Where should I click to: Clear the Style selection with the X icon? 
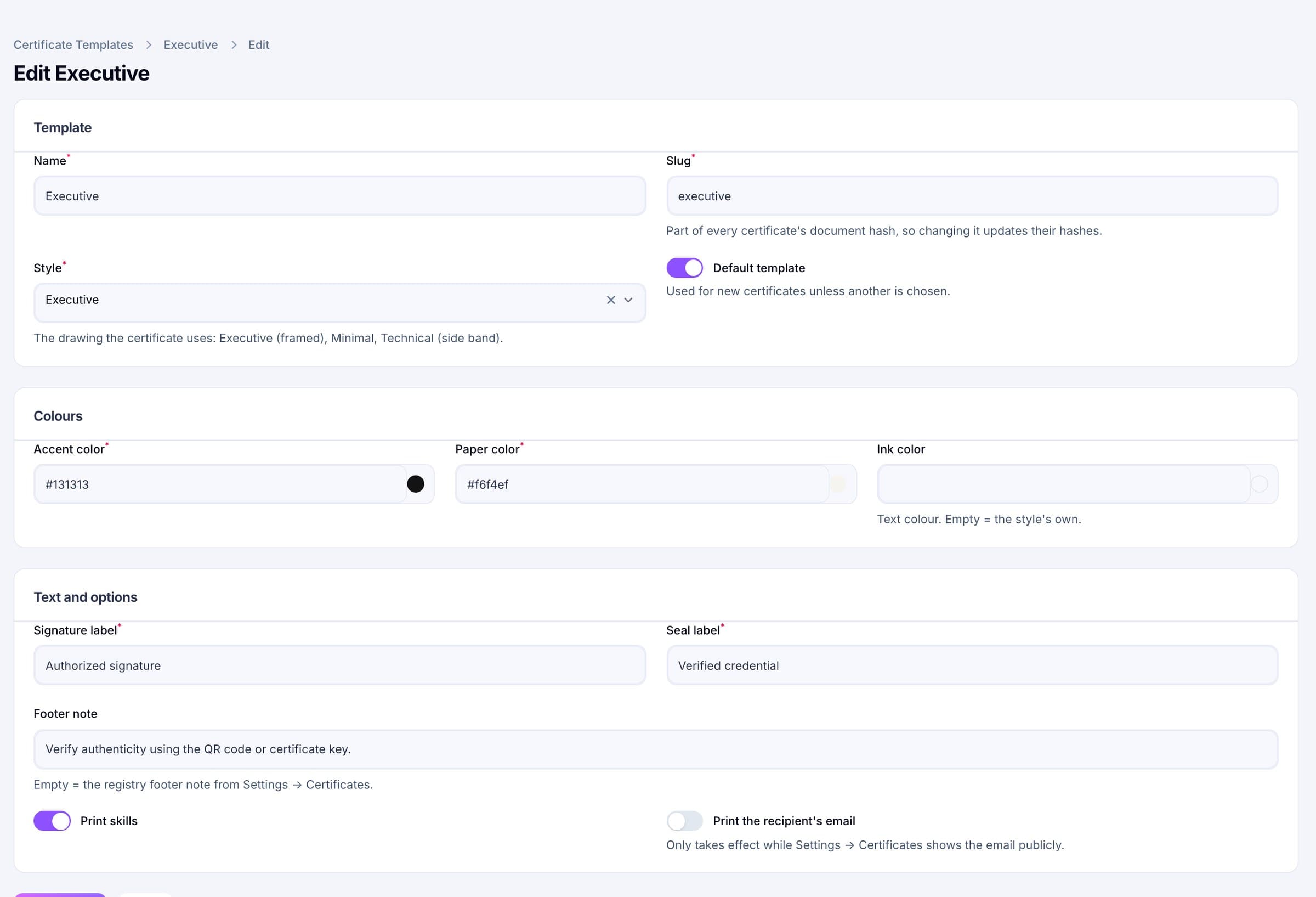tap(610, 300)
